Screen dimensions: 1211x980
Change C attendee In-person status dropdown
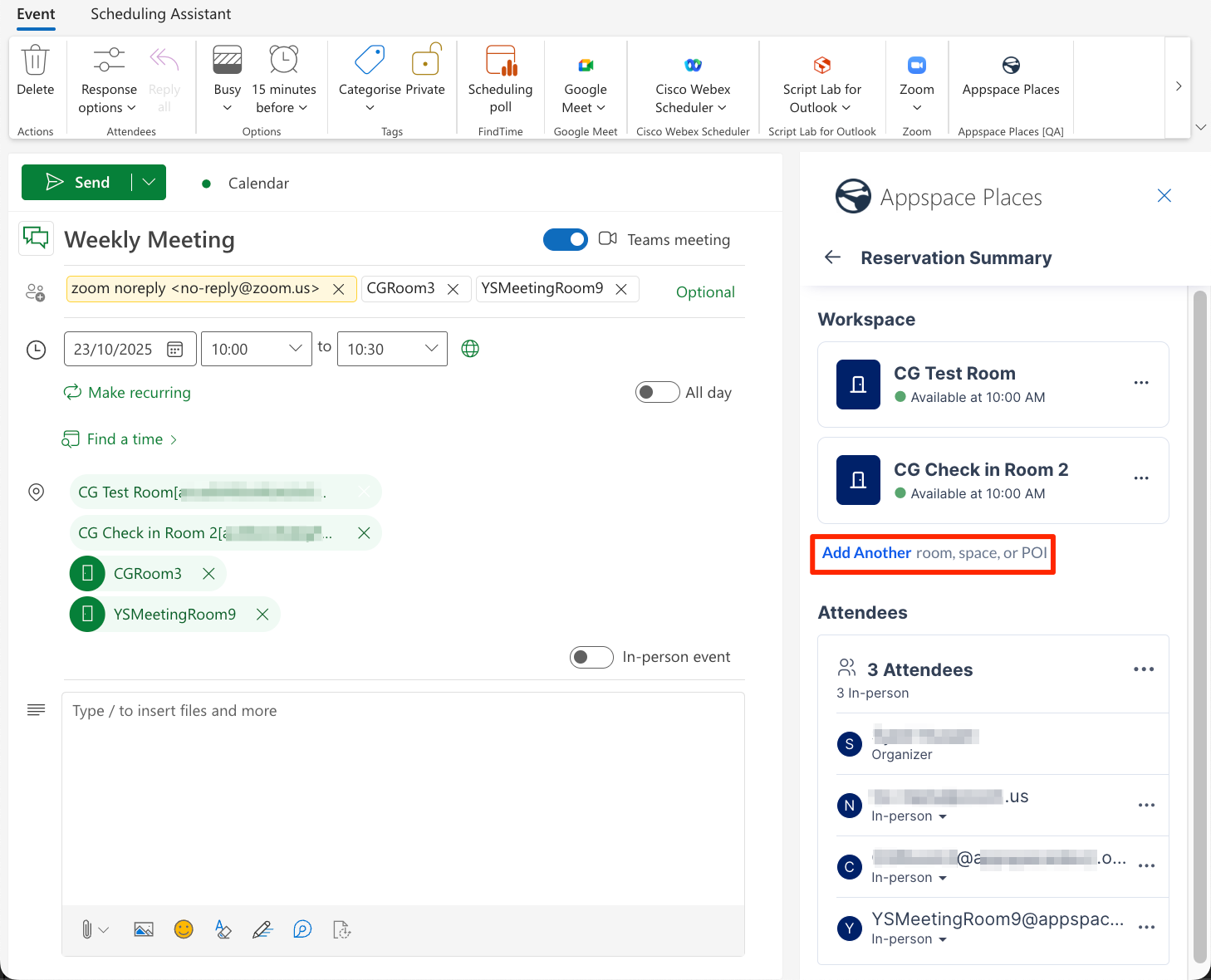click(909, 878)
